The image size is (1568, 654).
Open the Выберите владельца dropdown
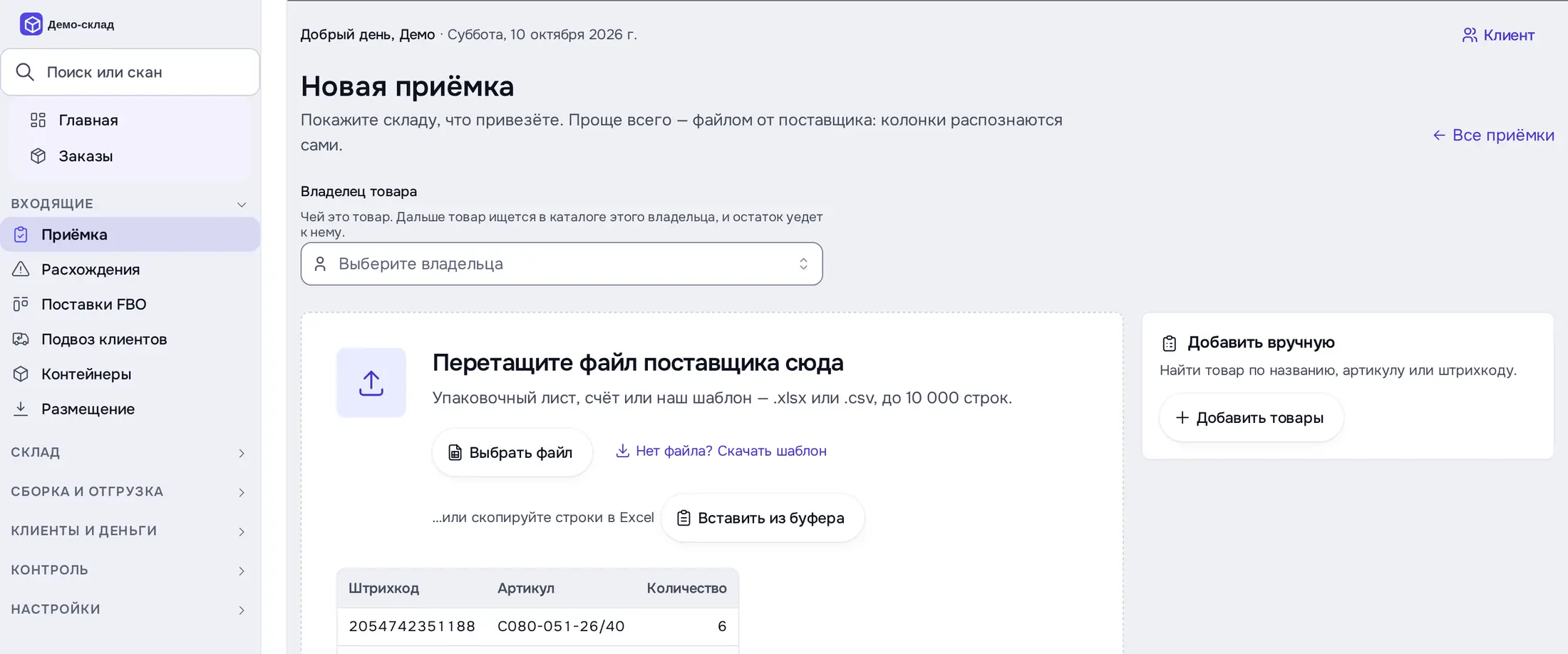[562, 264]
